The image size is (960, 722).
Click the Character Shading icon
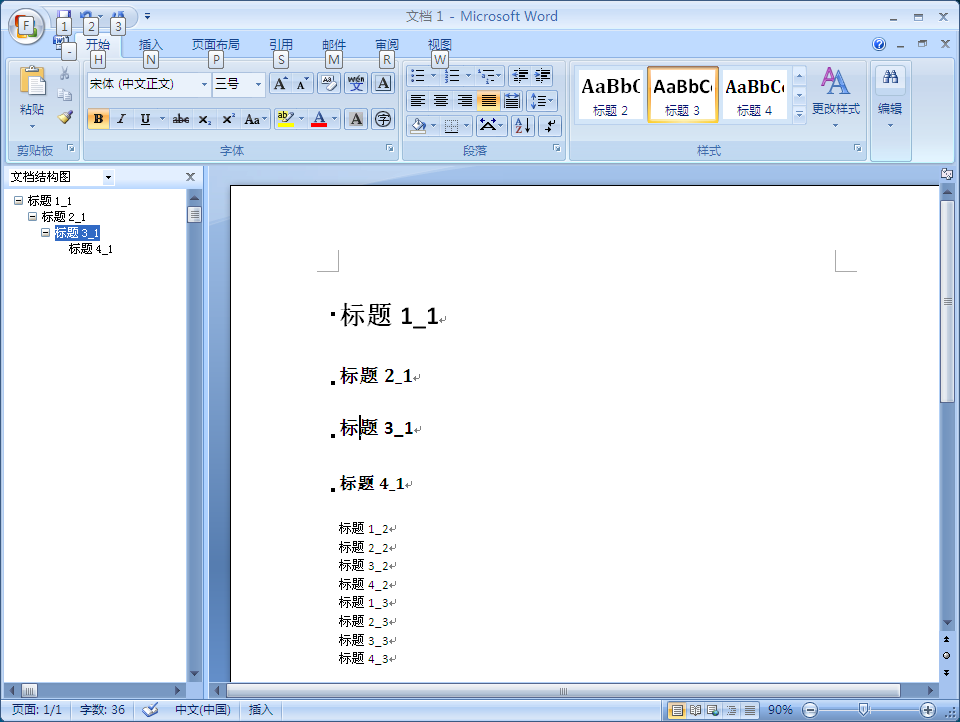click(x=356, y=119)
